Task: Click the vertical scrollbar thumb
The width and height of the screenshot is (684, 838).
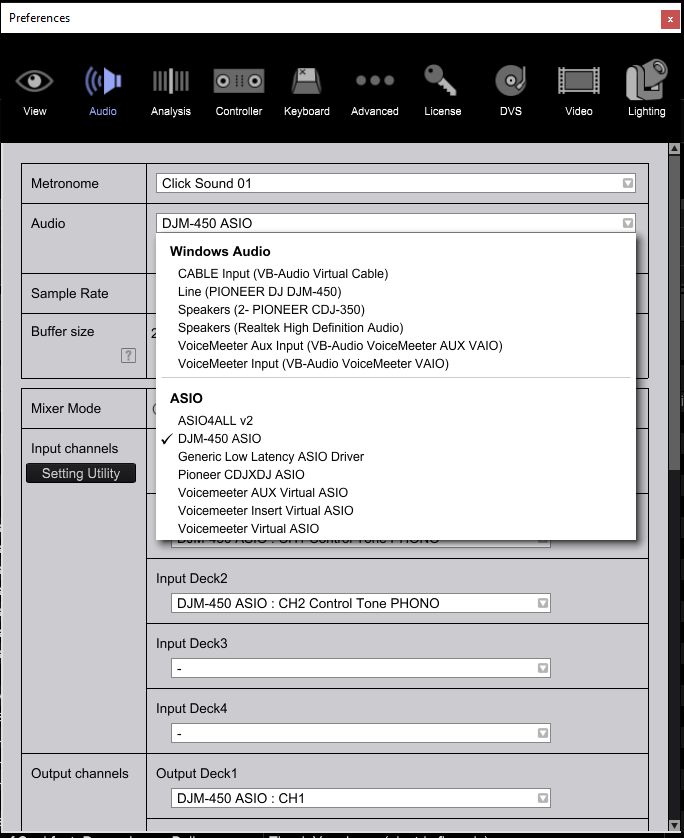Action: pyautogui.click(x=674, y=313)
